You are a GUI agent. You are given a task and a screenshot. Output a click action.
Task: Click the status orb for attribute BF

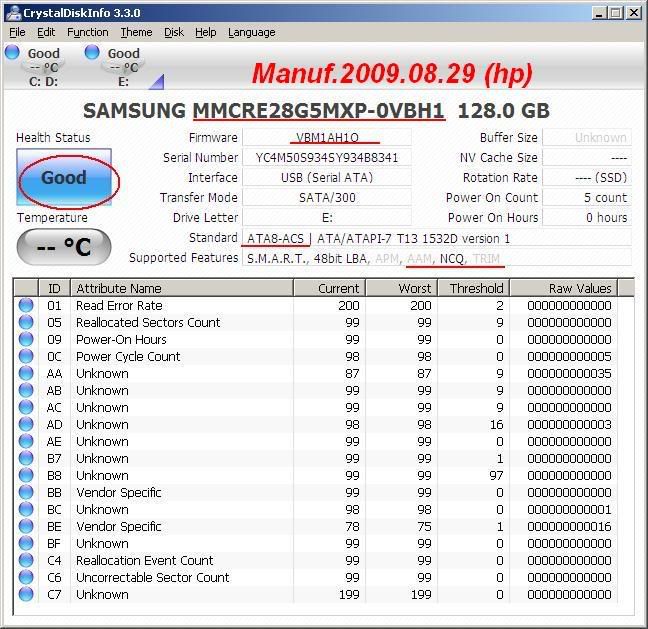pos(26,543)
